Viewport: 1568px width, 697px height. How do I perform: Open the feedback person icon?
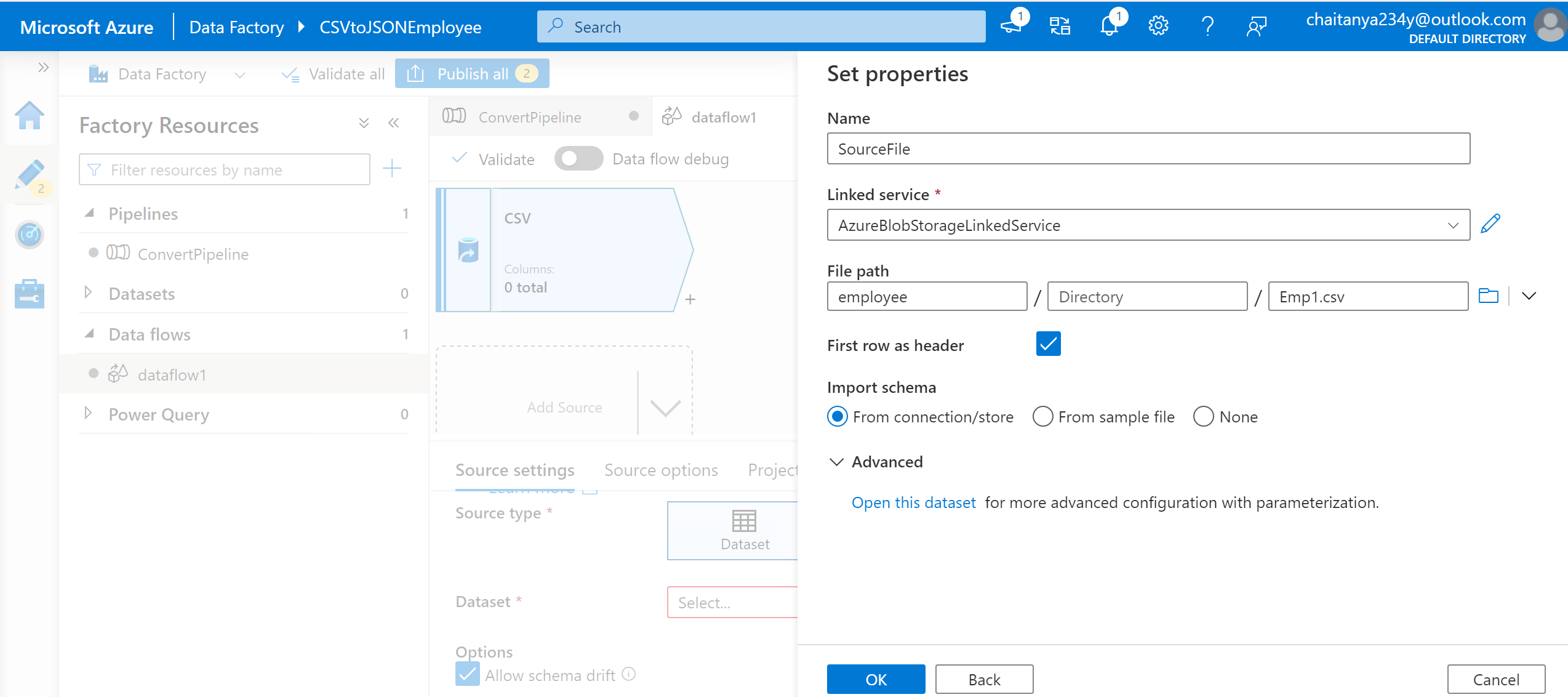point(1256,26)
